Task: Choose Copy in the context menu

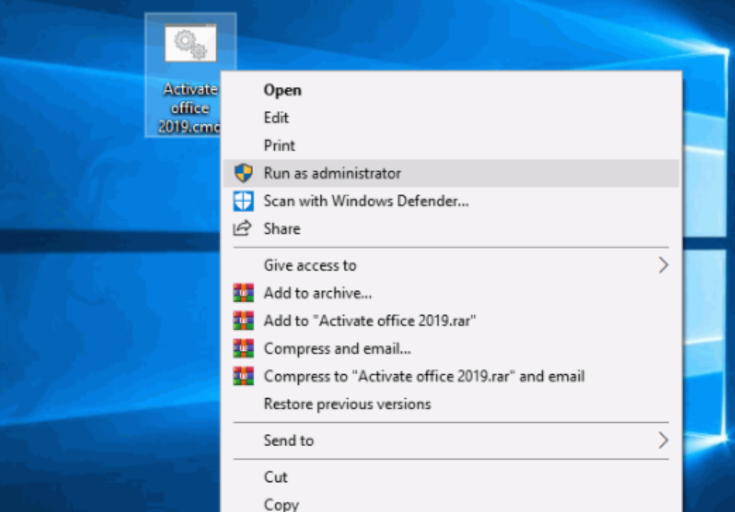Action: pyautogui.click(x=451, y=504)
